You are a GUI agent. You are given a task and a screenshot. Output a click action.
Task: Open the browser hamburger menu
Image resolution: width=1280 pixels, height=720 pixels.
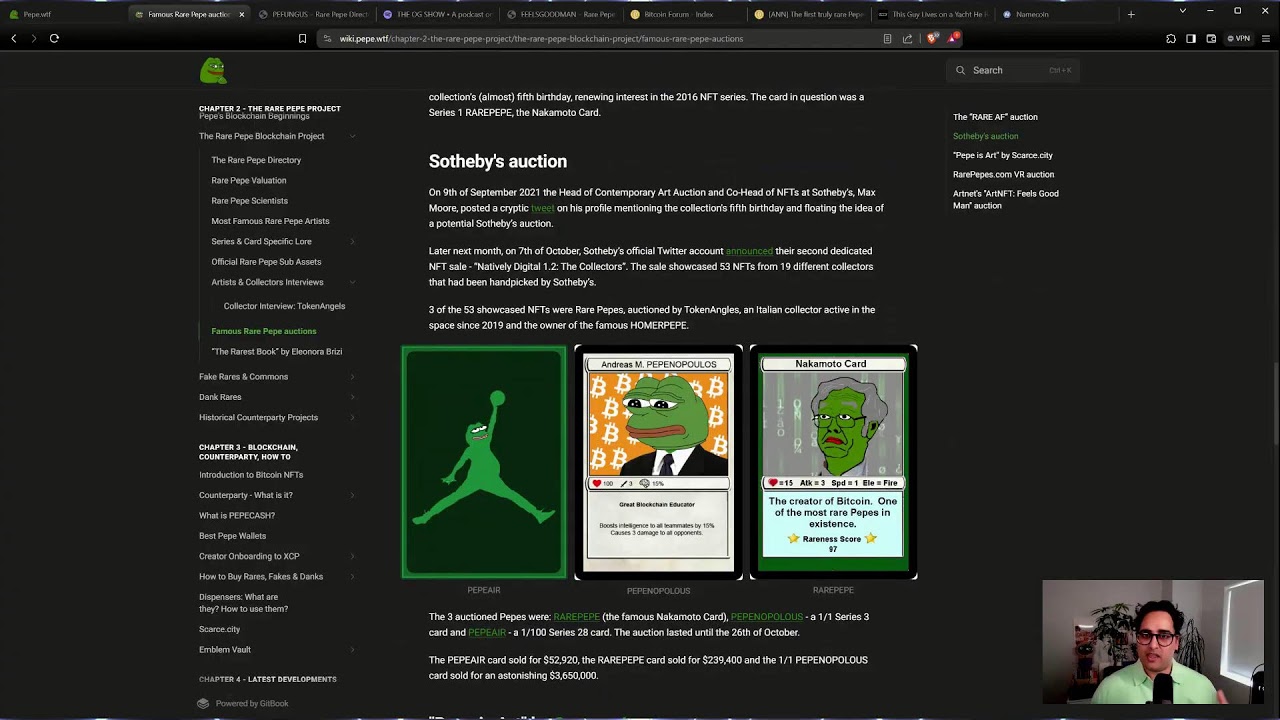[1266, 38]
